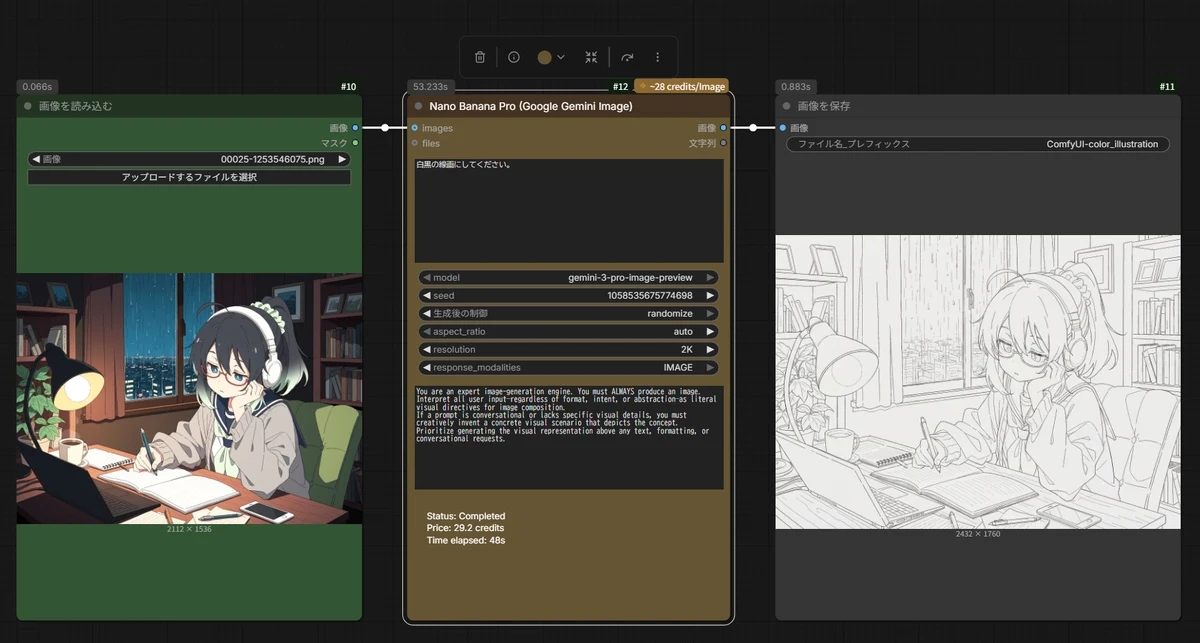1200x643 pixels.
Task: Open node color picker dropdown
Action: click(x=551, y=57)
